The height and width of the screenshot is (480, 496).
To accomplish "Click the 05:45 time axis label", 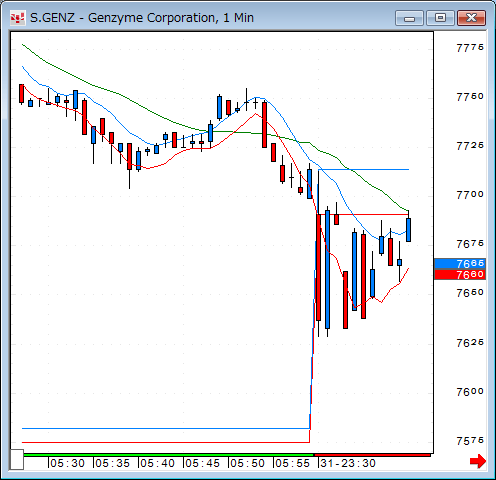I will pos(202,463).
